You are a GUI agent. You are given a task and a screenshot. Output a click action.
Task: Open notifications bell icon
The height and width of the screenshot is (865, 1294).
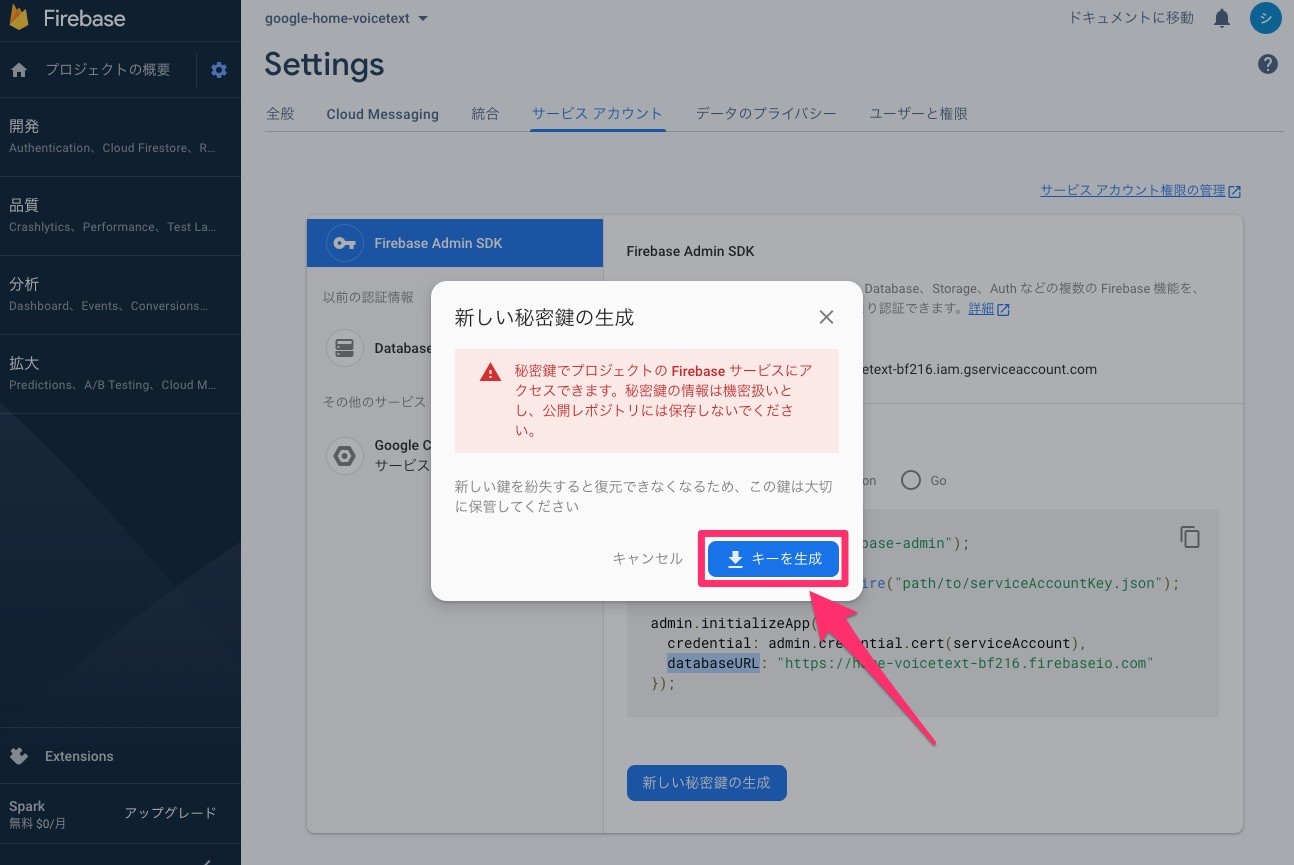click(1222, 18)
